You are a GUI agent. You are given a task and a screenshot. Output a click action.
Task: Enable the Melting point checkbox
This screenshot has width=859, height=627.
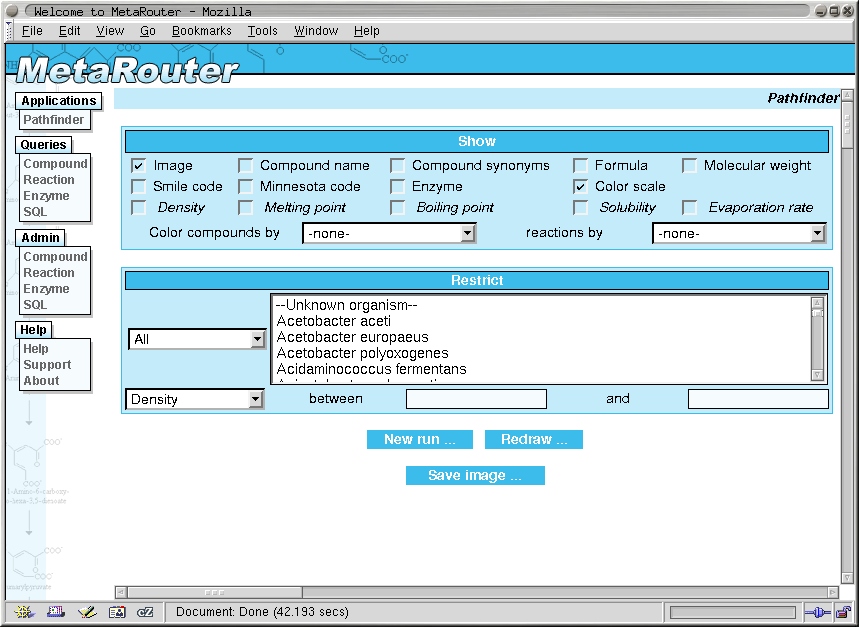(x=245, y=208)
